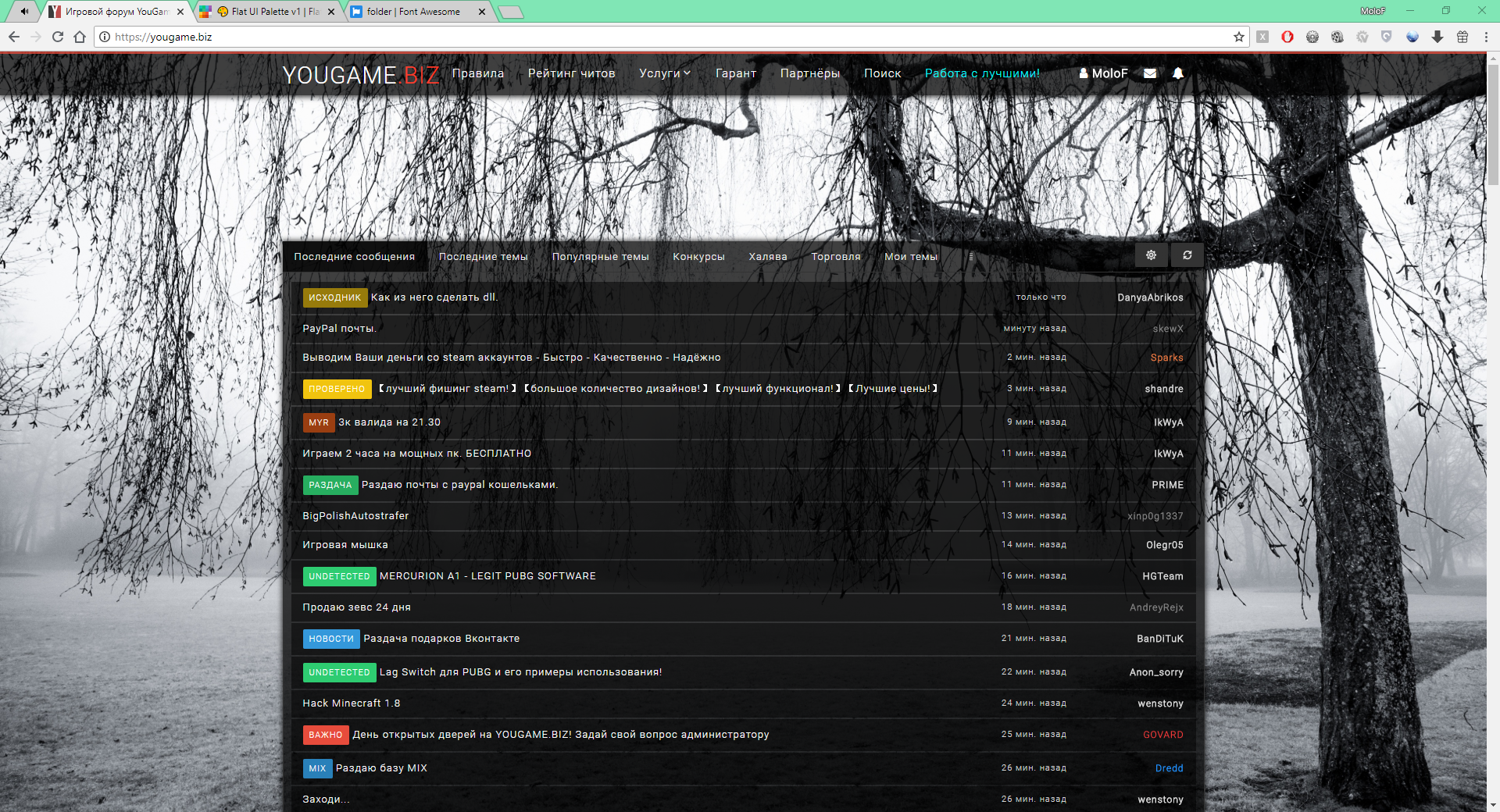
Task: Open topic 'Как из него сделать dll.'
Action: pyautogui.click(x=434, y=297)
